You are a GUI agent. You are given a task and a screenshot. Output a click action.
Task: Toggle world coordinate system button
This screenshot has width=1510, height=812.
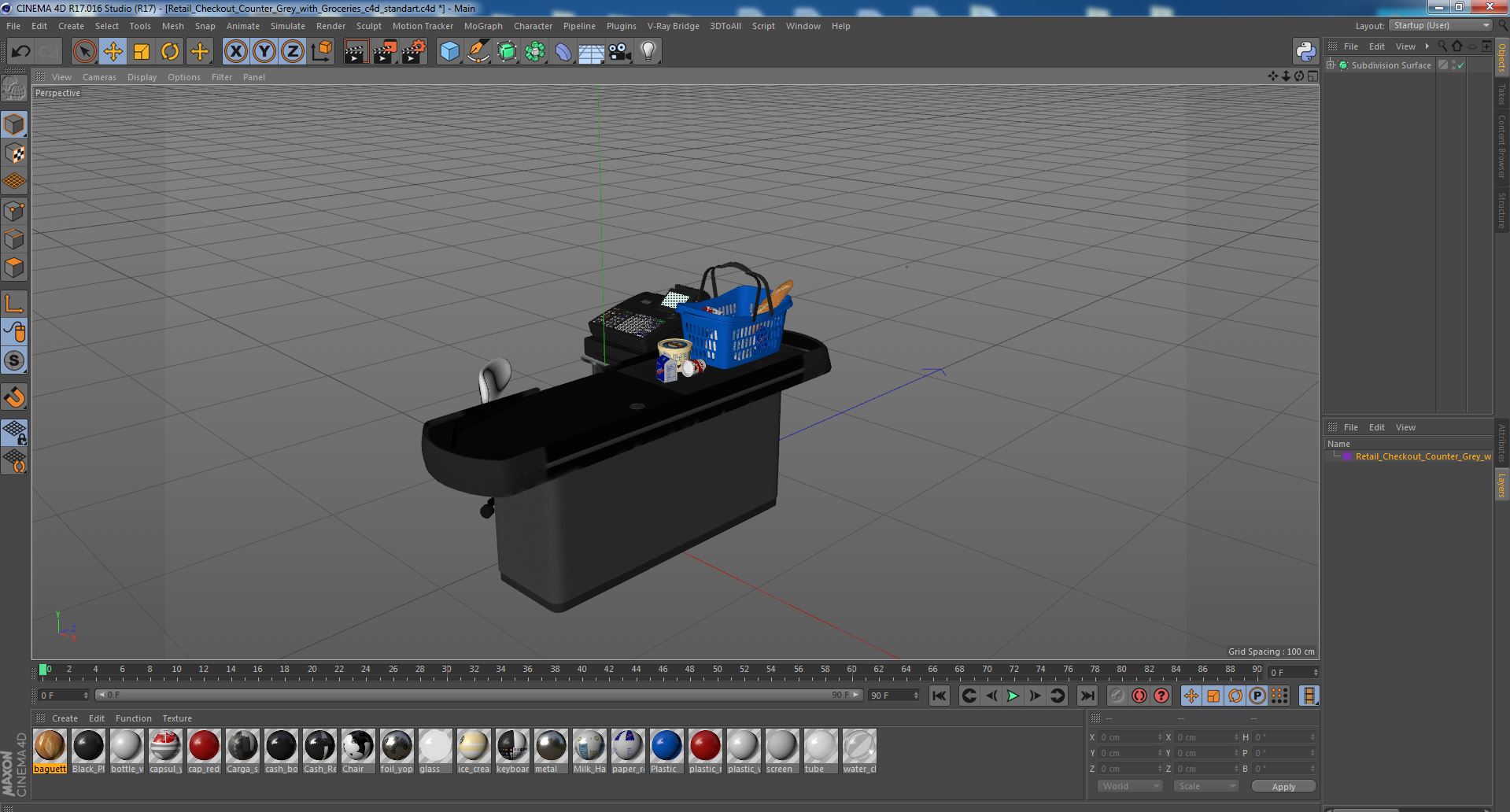[321, 52]
